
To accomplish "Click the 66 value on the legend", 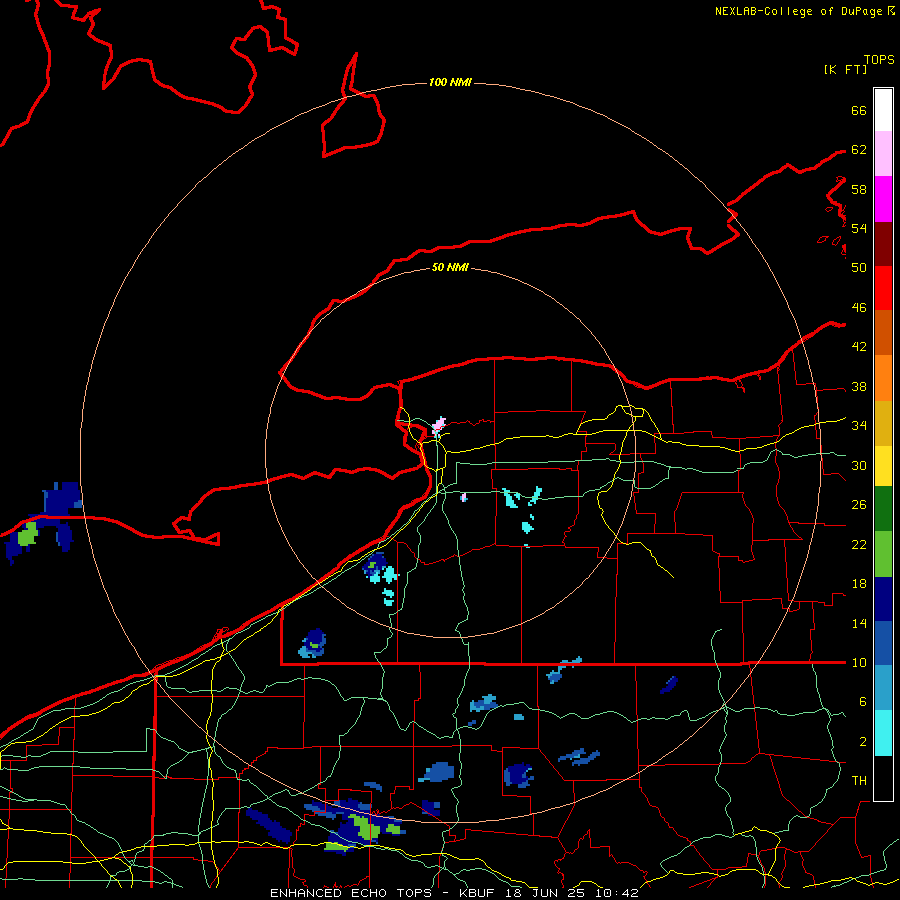I will (x=859, y=110).
